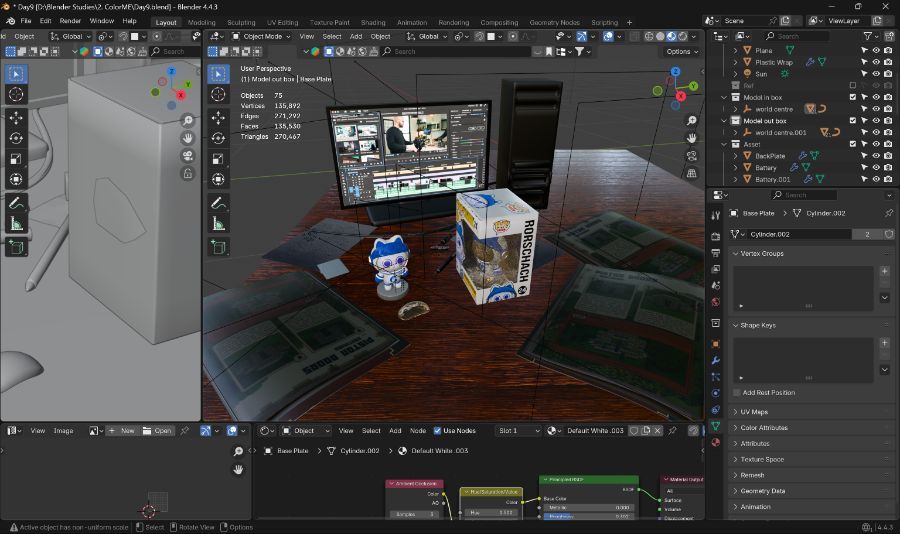Toggle the camera view icon in main viewport
Screen dimensions: 900x534
click(x=692, y=156)
